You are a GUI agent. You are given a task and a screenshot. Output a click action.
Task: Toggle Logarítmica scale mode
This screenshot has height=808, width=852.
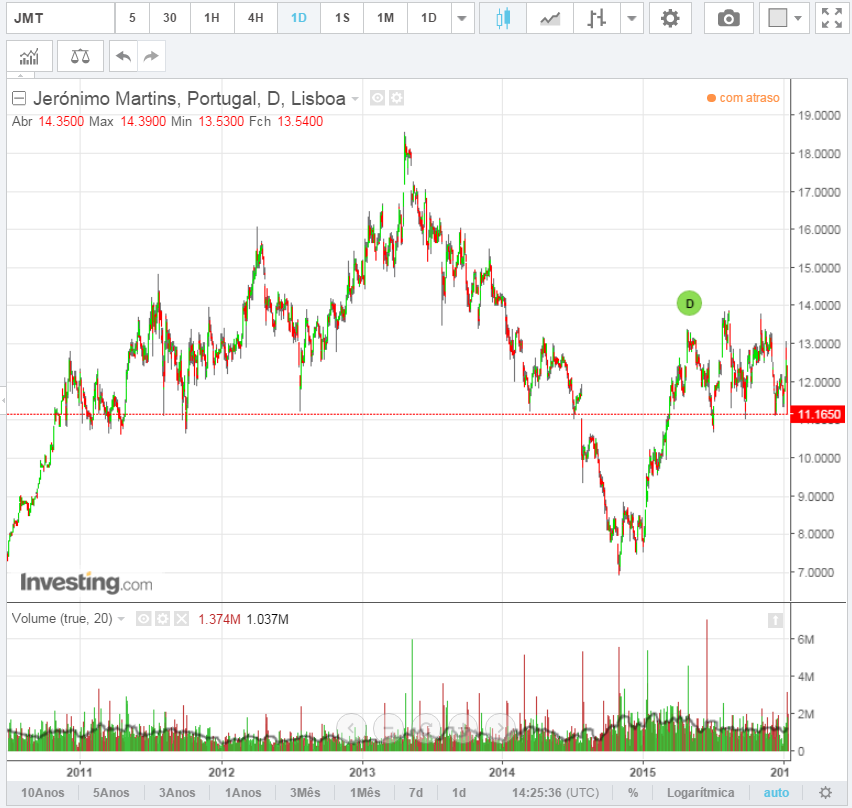[700, 793]
